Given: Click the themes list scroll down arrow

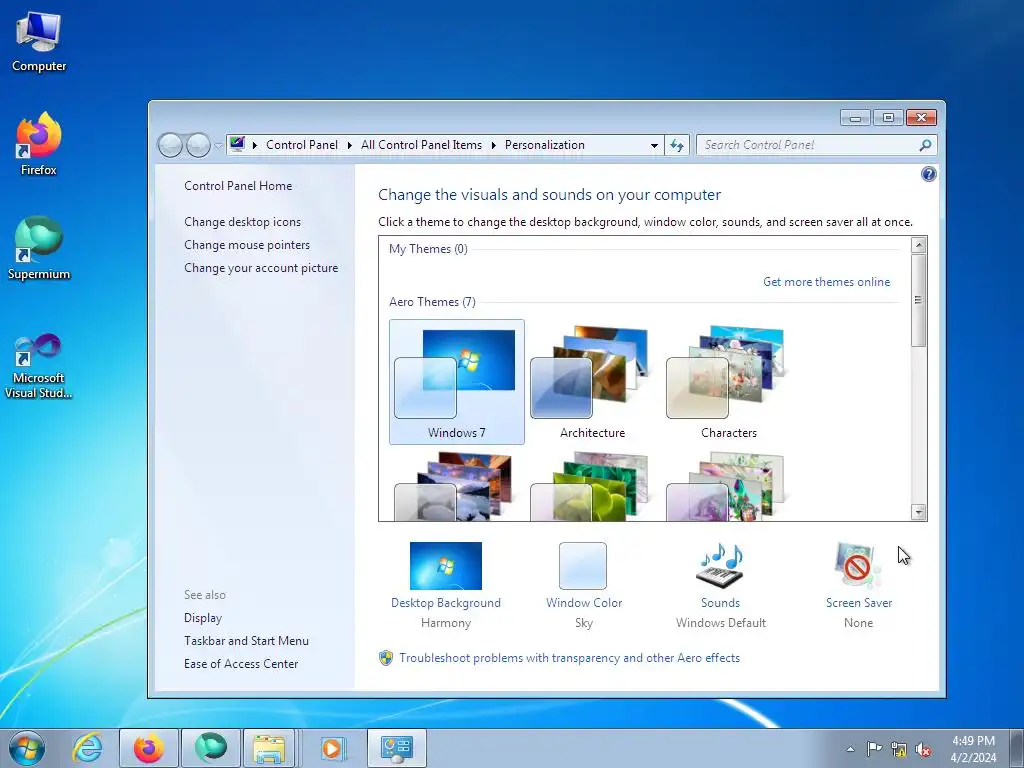Looking at the screenshot, I should [918, 512].
